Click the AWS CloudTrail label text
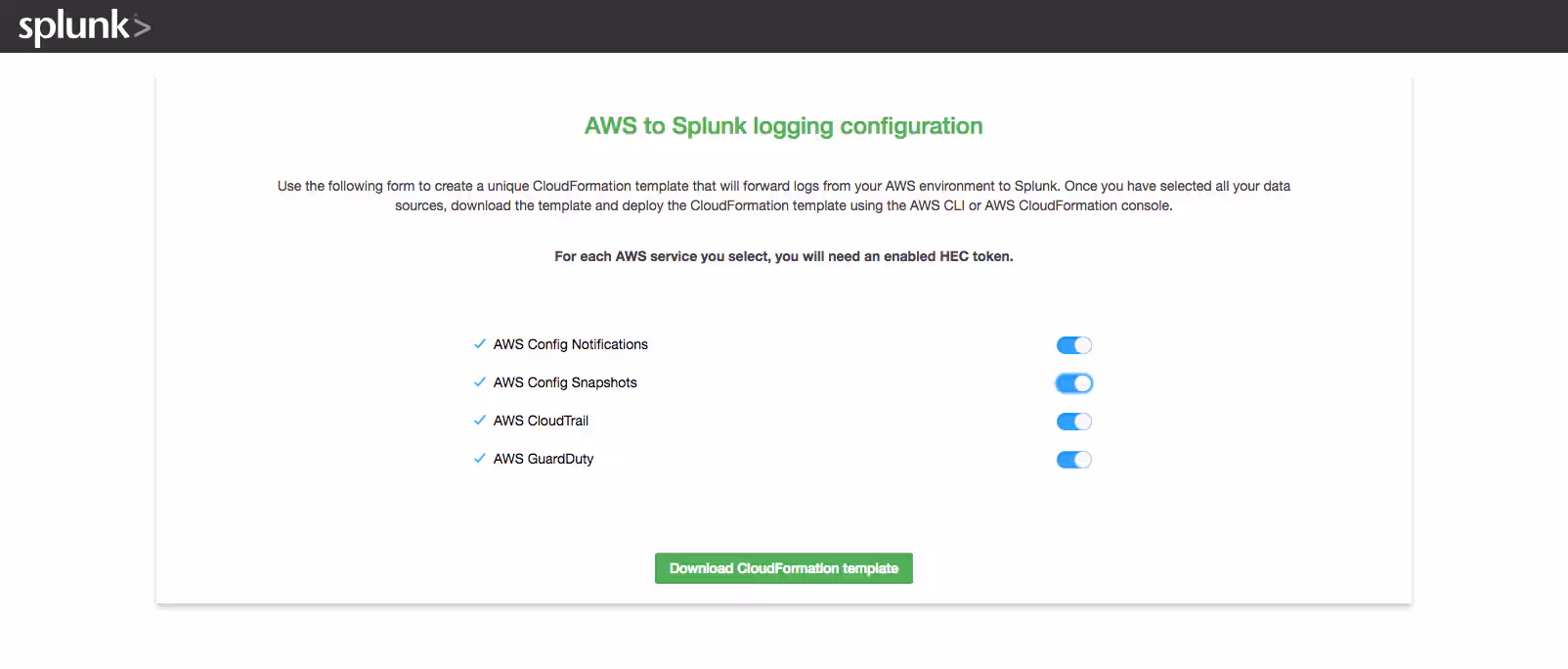 (x=541, y=421)
